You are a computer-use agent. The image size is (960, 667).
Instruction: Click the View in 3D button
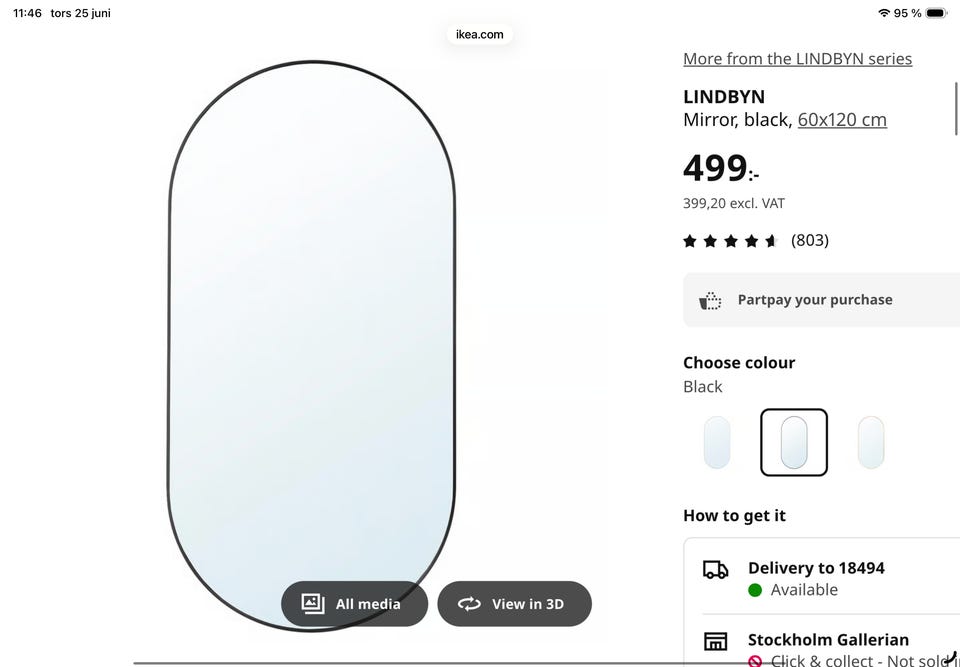point(514,604)
